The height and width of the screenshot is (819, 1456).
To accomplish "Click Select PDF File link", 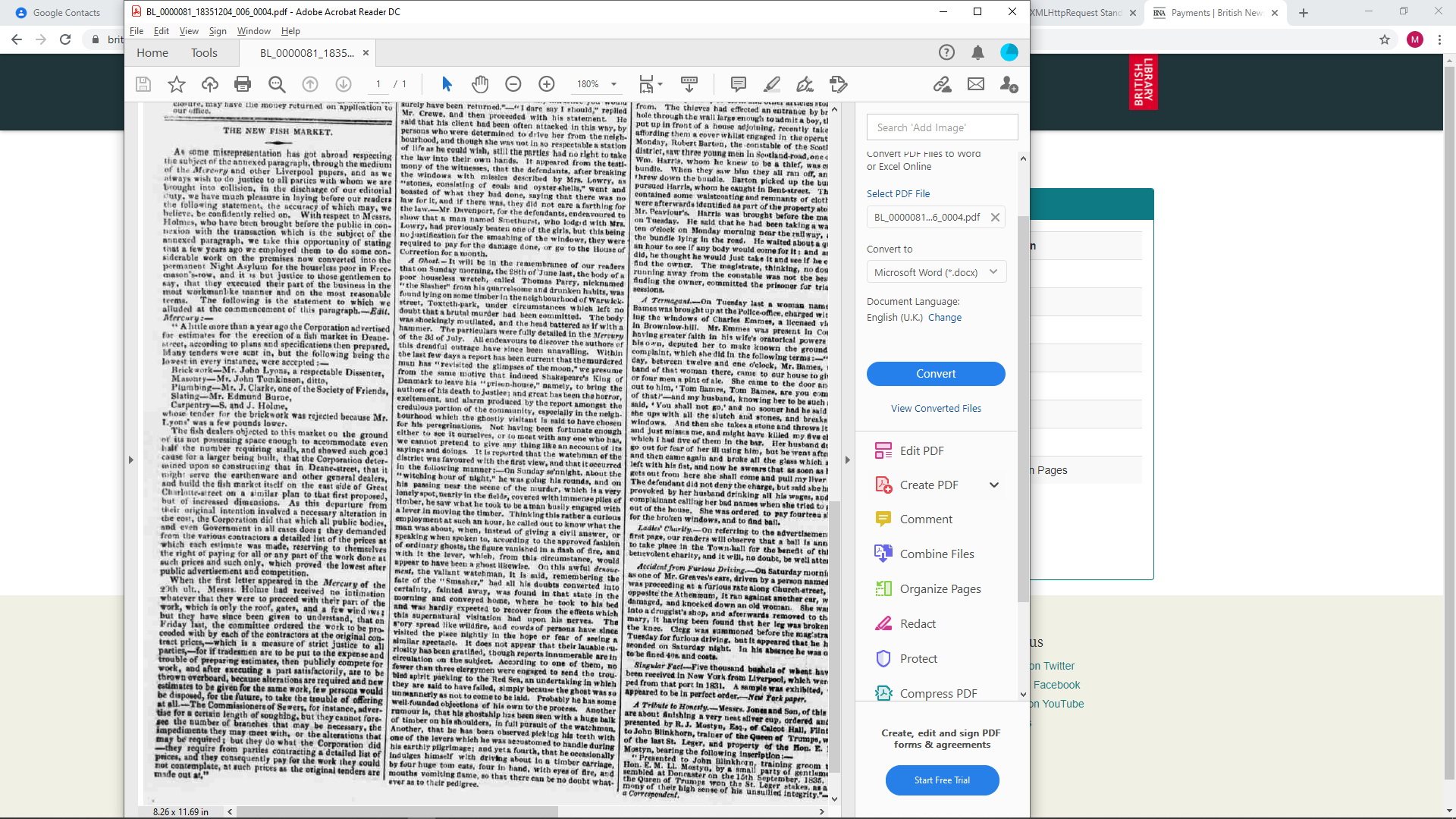I will point(898,193).
